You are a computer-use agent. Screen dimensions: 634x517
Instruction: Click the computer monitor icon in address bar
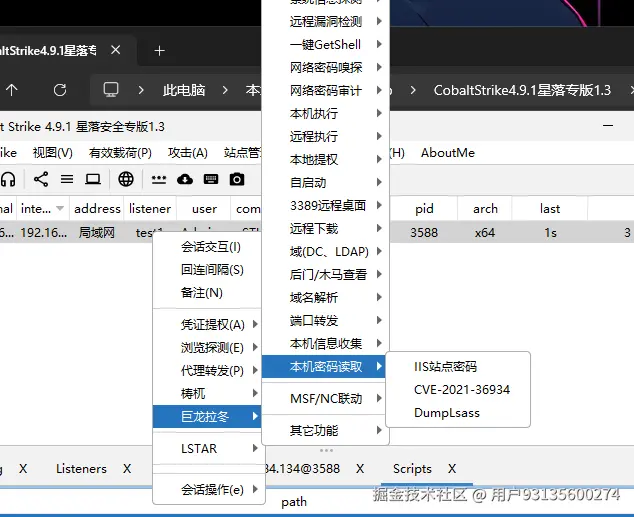[x=111, y=90]
